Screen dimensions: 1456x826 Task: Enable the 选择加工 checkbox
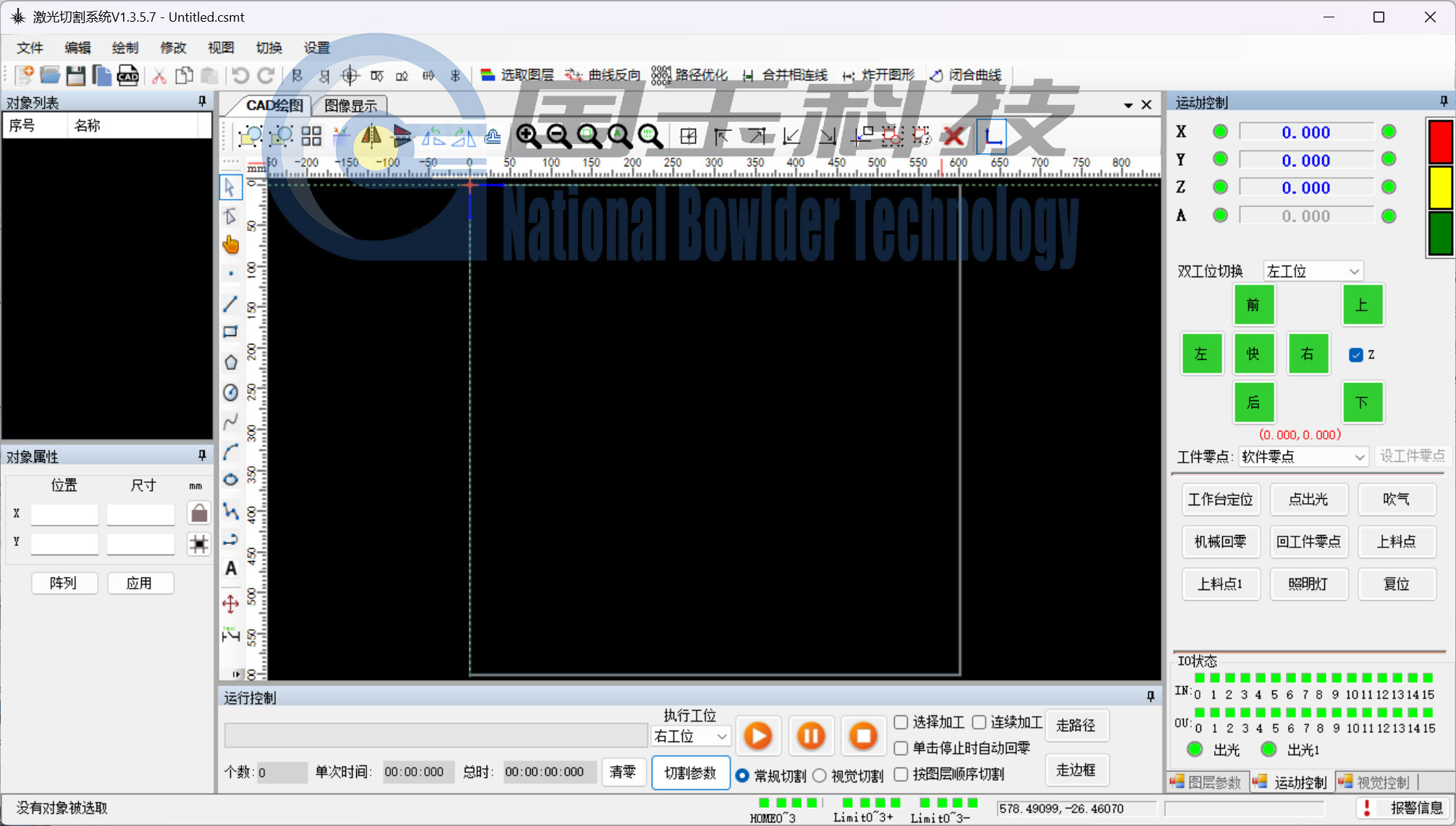tap(901, 722)
